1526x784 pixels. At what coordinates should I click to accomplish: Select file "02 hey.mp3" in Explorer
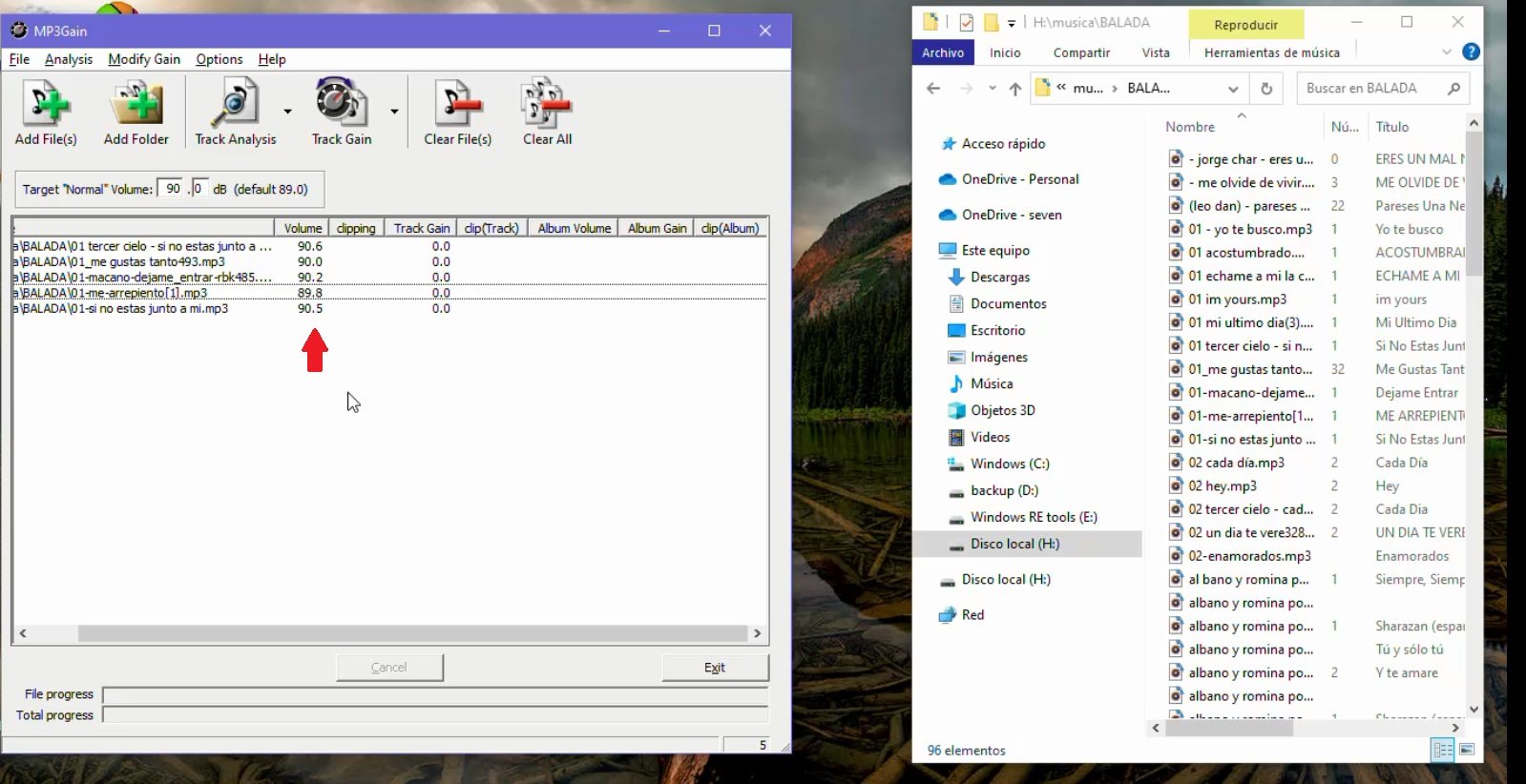(1223, 486)
